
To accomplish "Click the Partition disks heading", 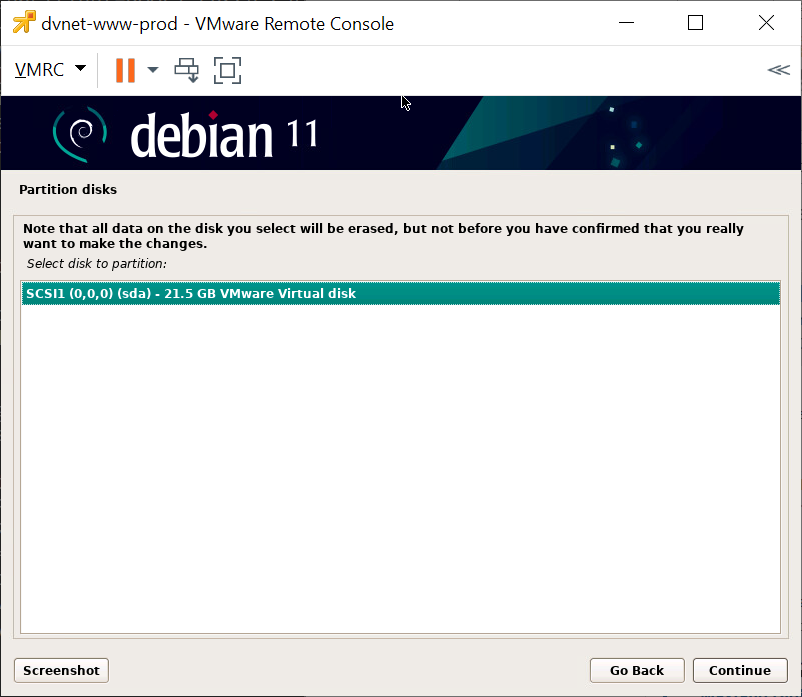I will tap(68, 189).
